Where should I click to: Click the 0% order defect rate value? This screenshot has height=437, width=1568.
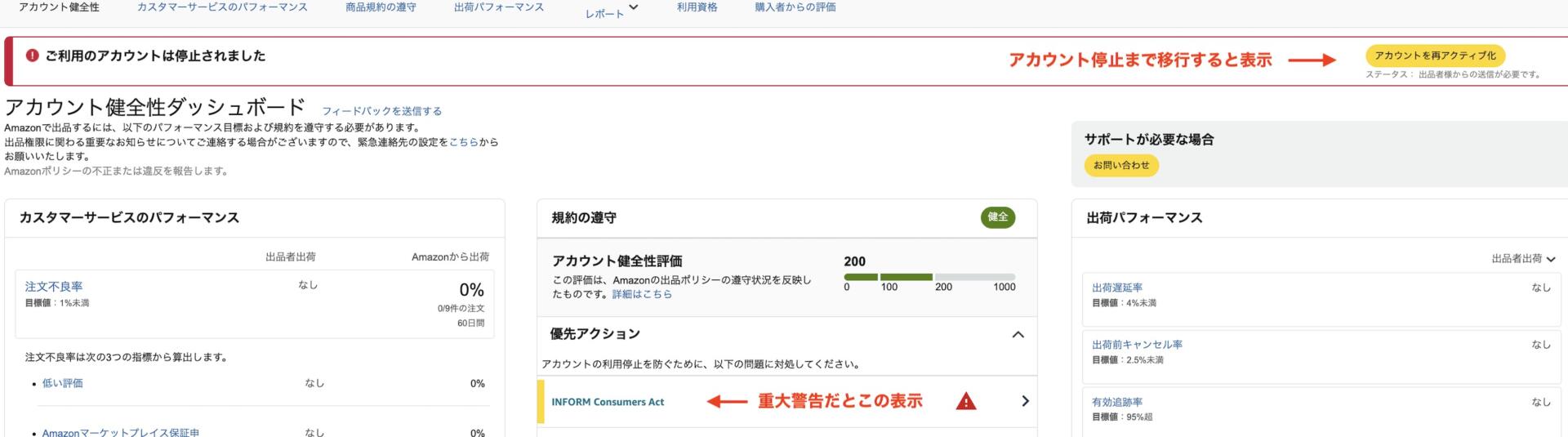tap(471, 290)
